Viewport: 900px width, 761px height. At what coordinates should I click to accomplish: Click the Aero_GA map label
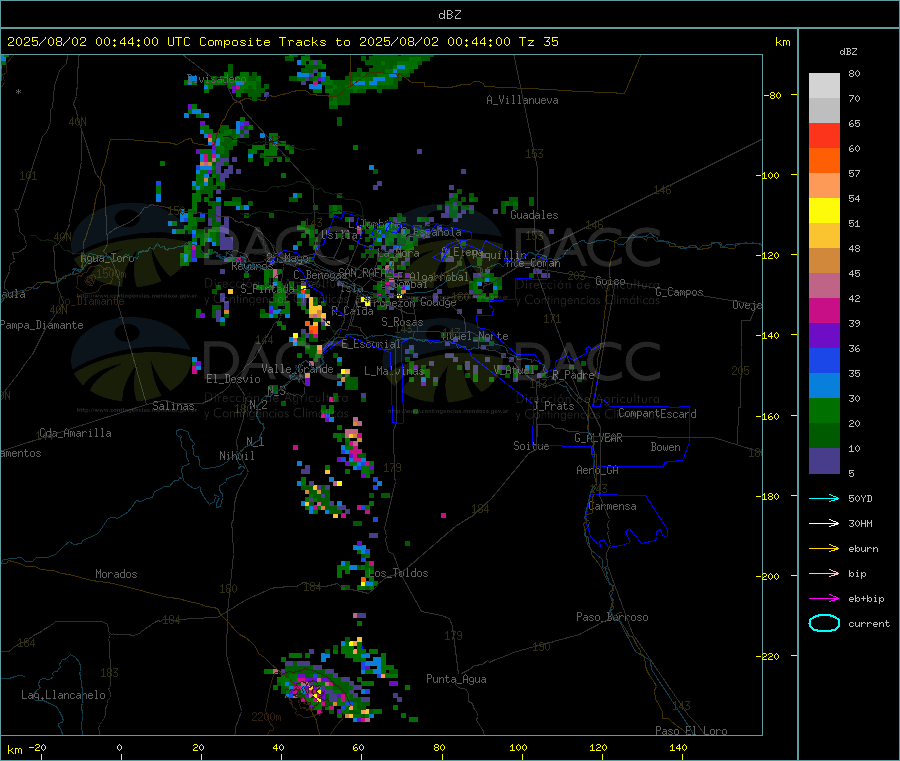[x=598, y=470]
